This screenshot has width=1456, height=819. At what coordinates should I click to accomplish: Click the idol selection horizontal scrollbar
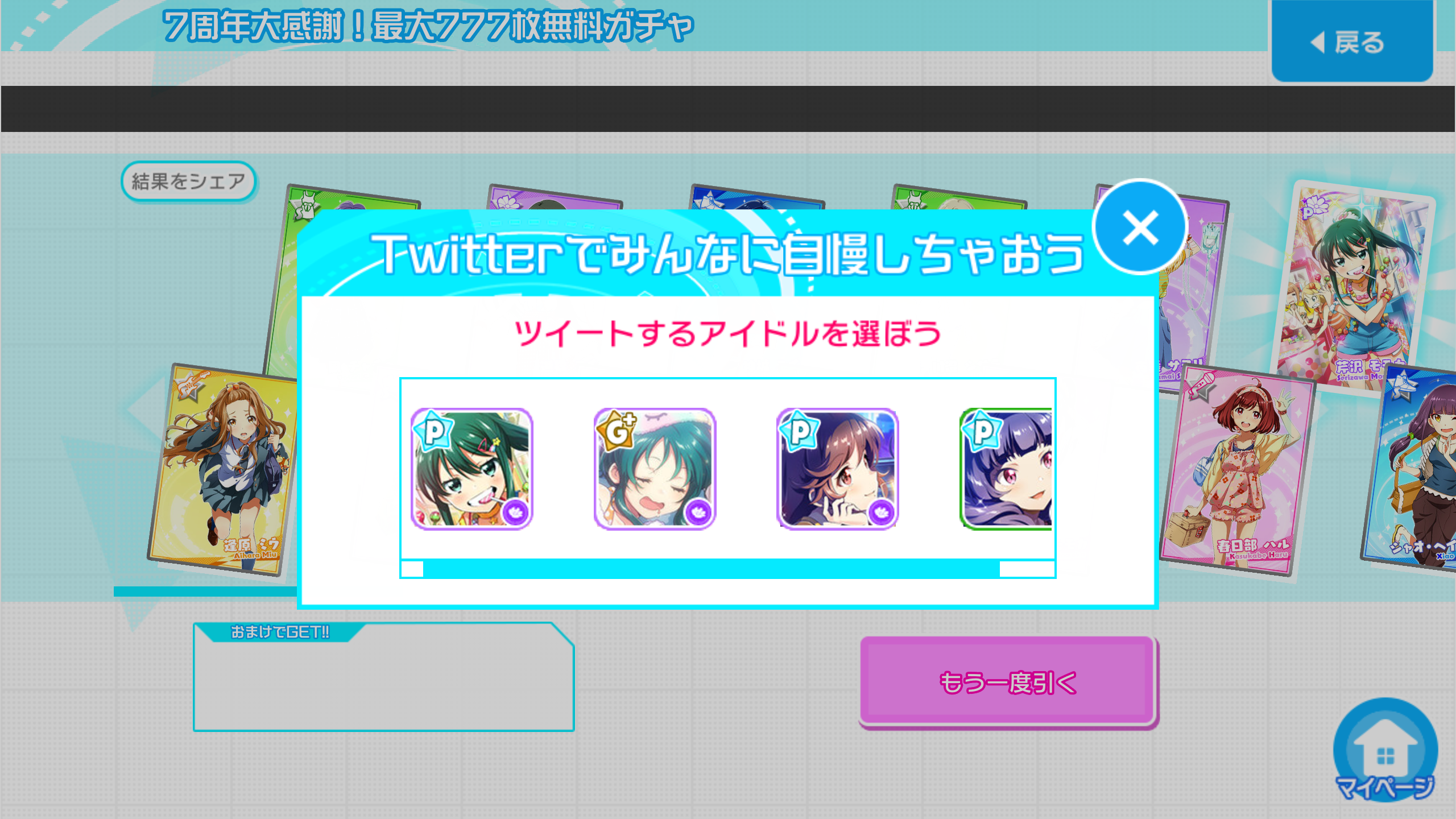[x=711, y=569]
